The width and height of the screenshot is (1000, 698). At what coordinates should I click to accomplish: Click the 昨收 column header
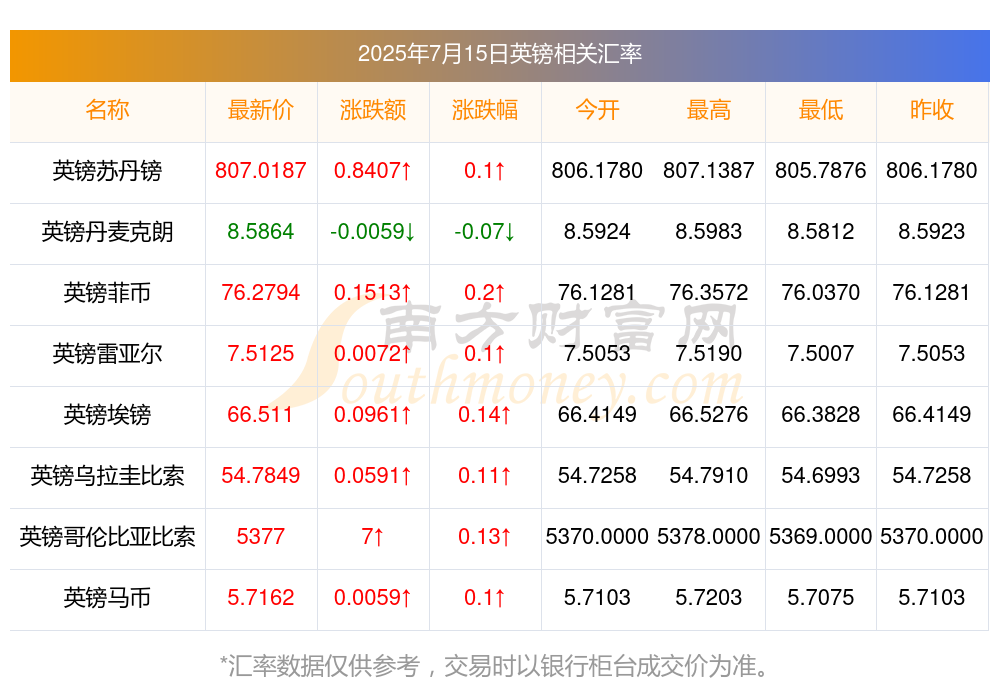(x=932, y=110)
